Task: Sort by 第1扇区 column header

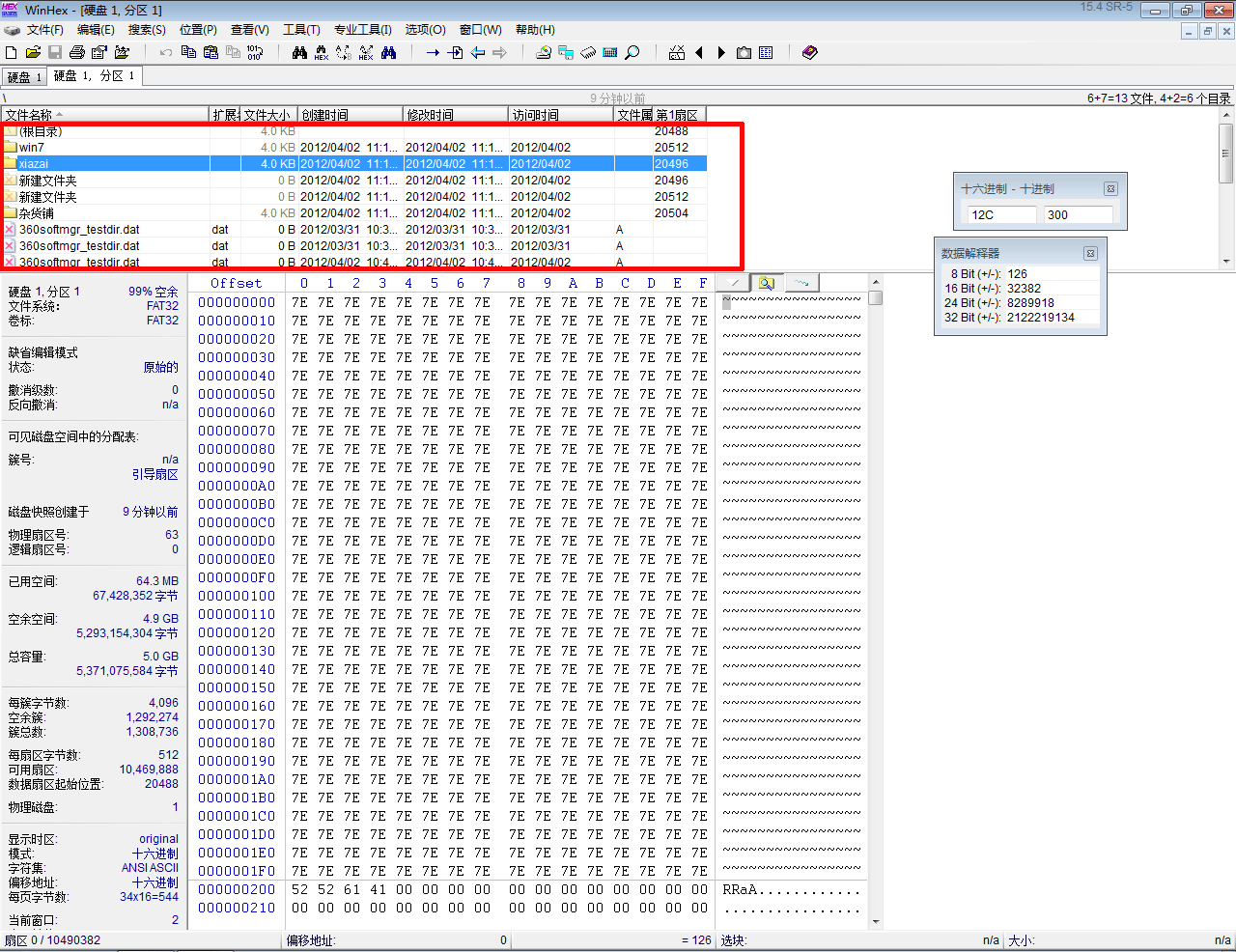Action: [680, 115]
